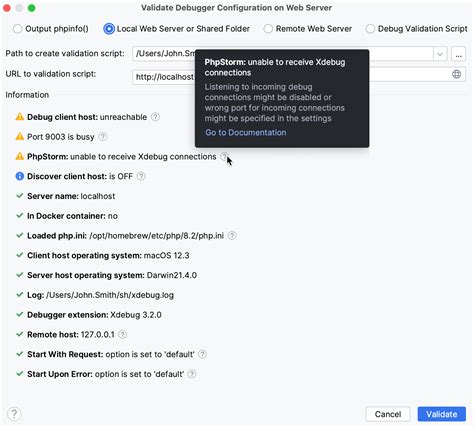Click help icon beside Port 9003 is busy
474x427 pixels.
coord(103,137)
